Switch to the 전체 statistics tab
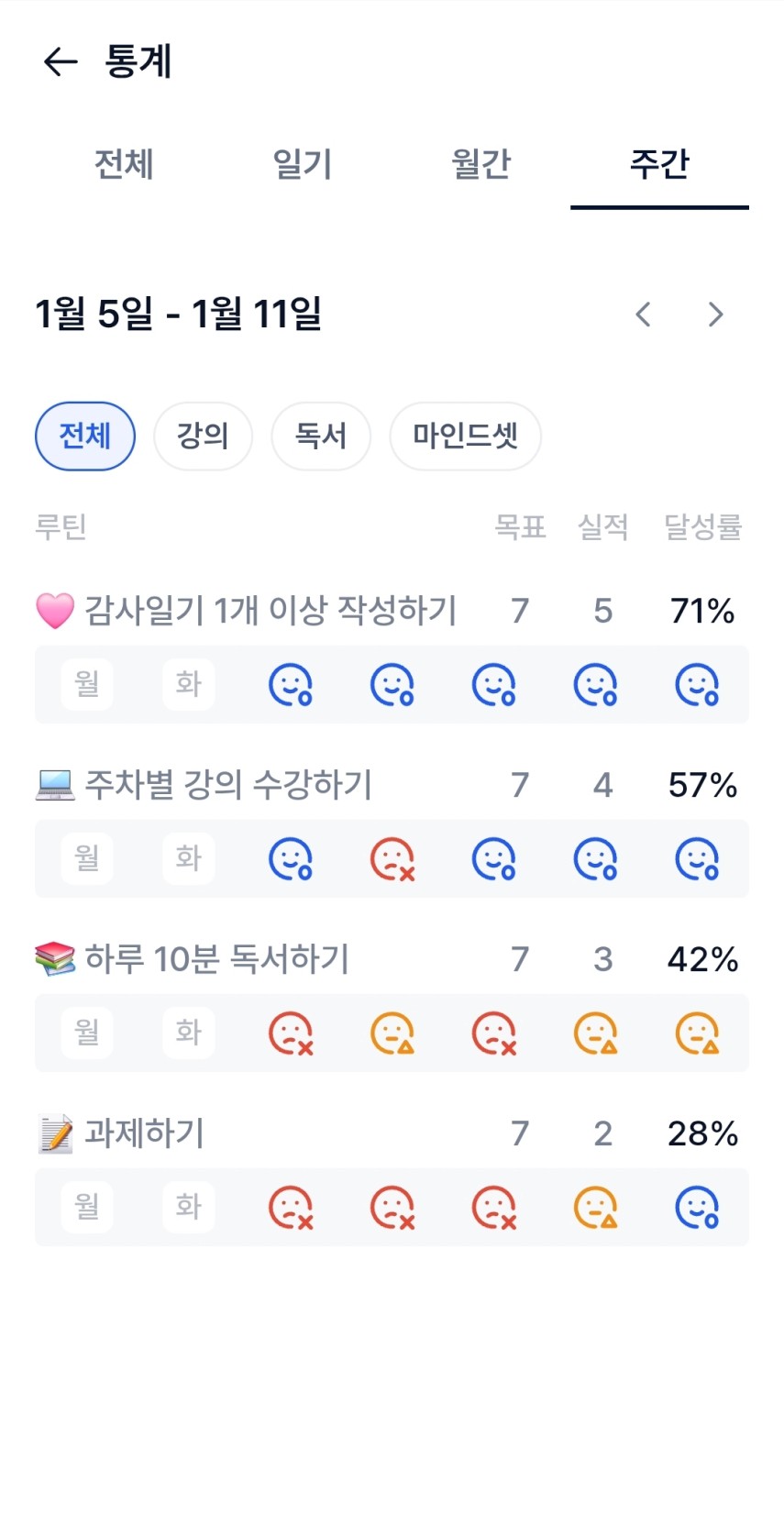This screenshot has height=1536, width=784. pyautogui.click(x=124, y=165)
